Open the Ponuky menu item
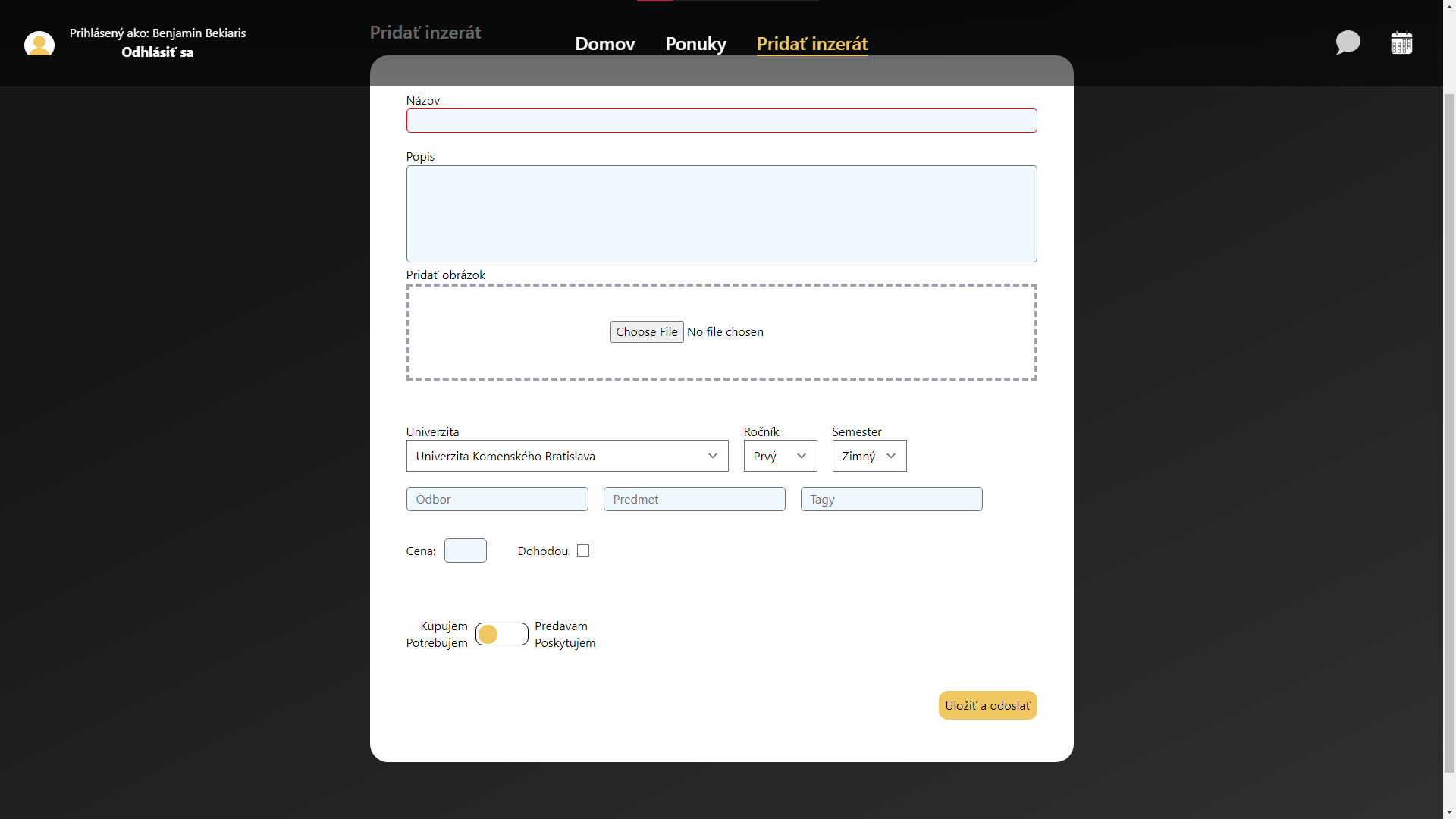 [695, 44]
